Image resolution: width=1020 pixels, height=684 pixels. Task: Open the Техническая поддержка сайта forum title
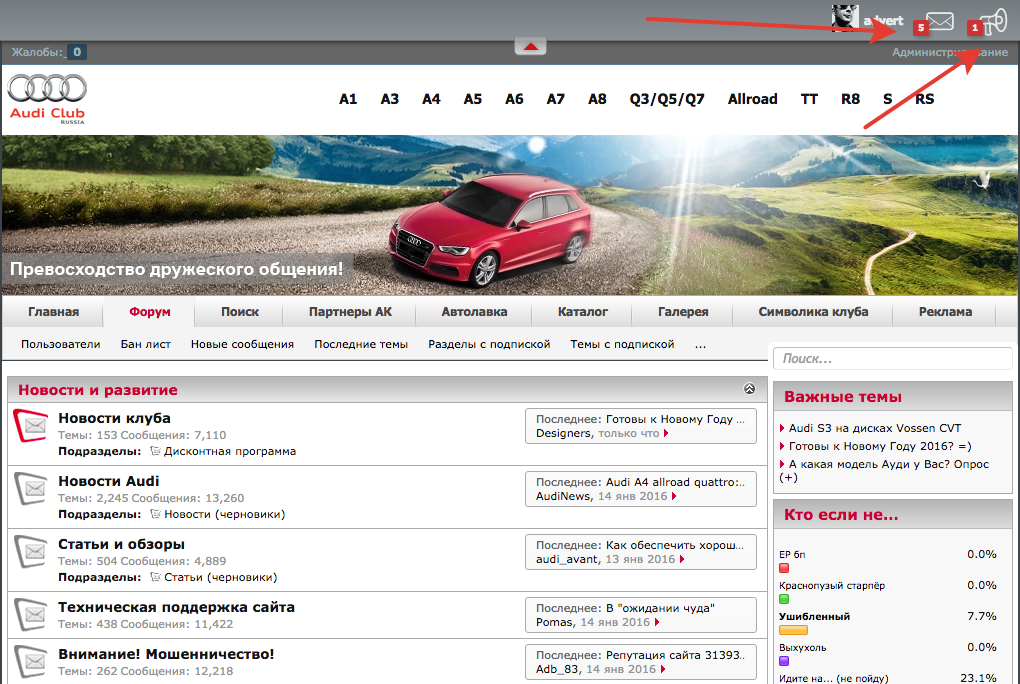click(x=176, y=607)
